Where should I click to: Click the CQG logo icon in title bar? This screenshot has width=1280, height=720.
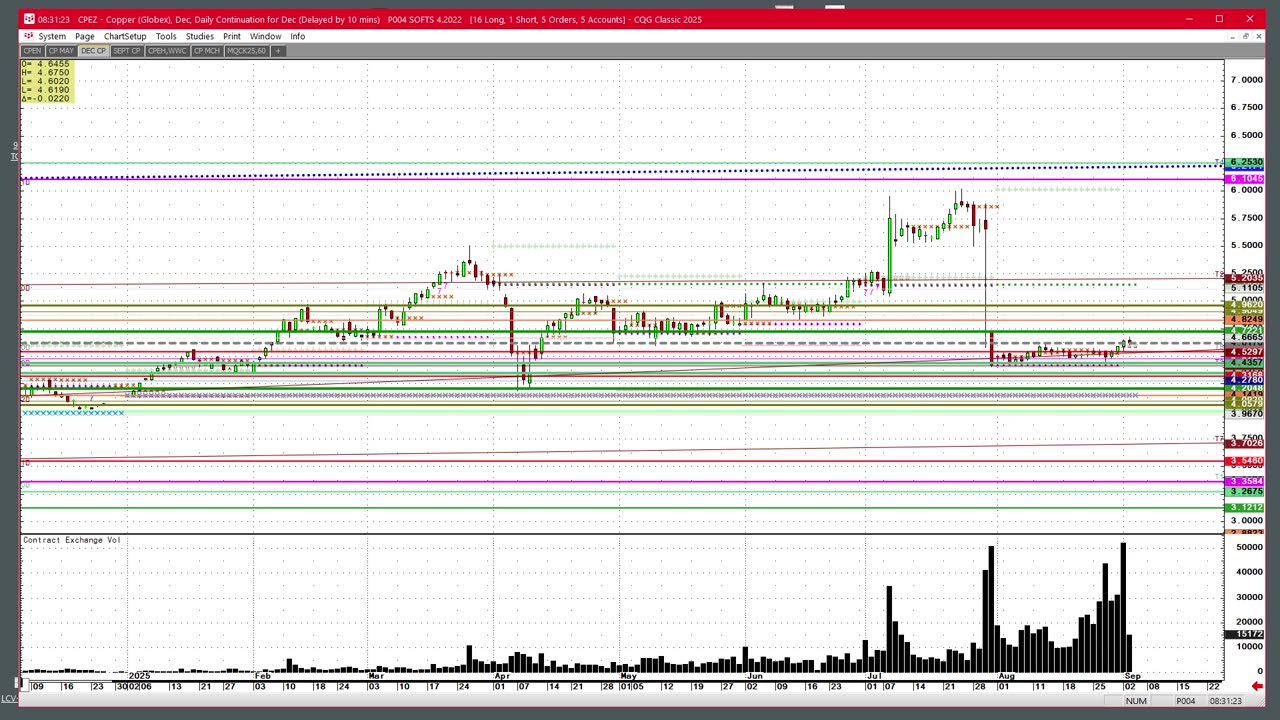tap(29, 19)
